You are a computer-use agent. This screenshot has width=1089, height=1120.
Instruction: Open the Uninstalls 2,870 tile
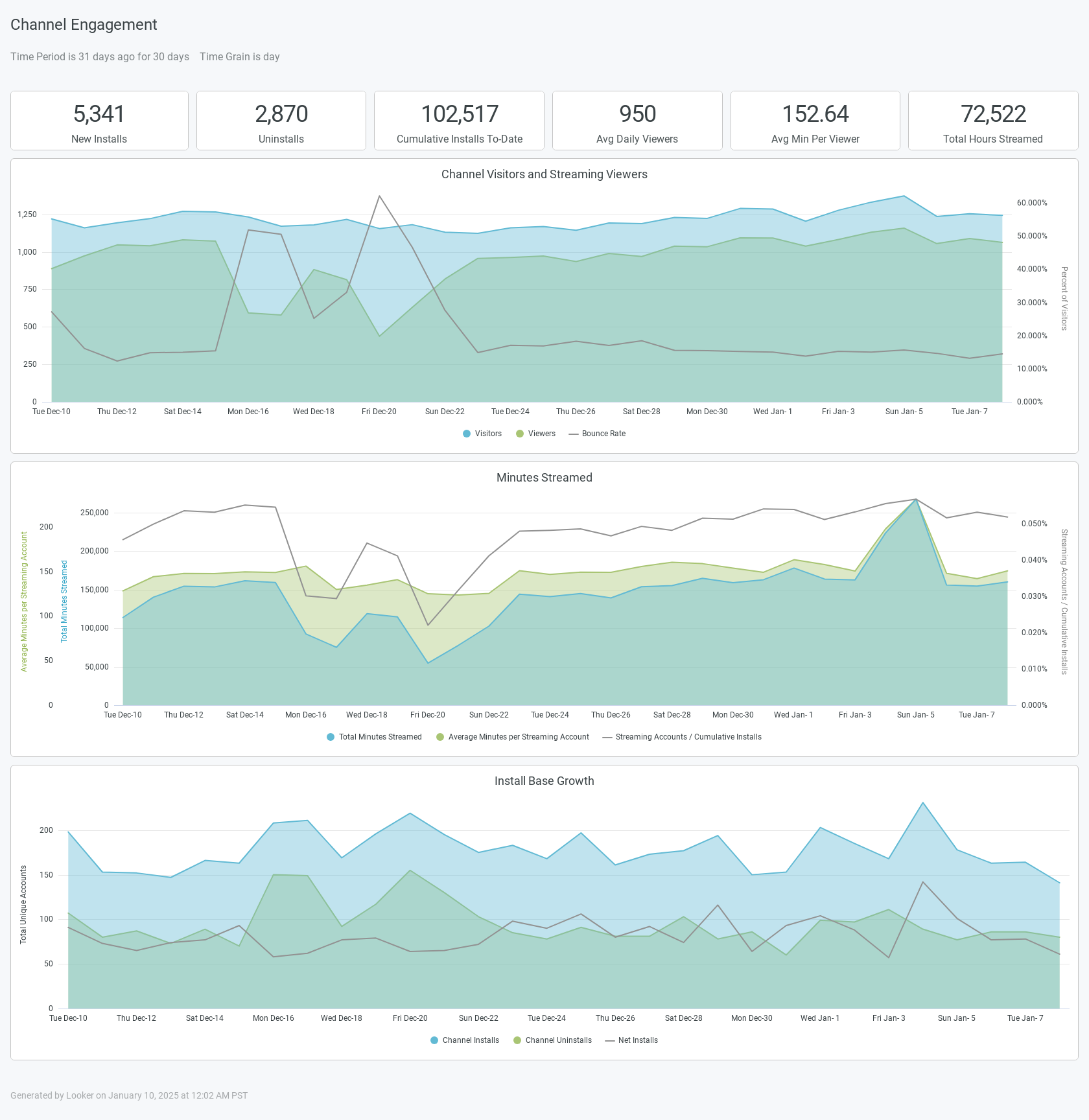coord(281,121)
